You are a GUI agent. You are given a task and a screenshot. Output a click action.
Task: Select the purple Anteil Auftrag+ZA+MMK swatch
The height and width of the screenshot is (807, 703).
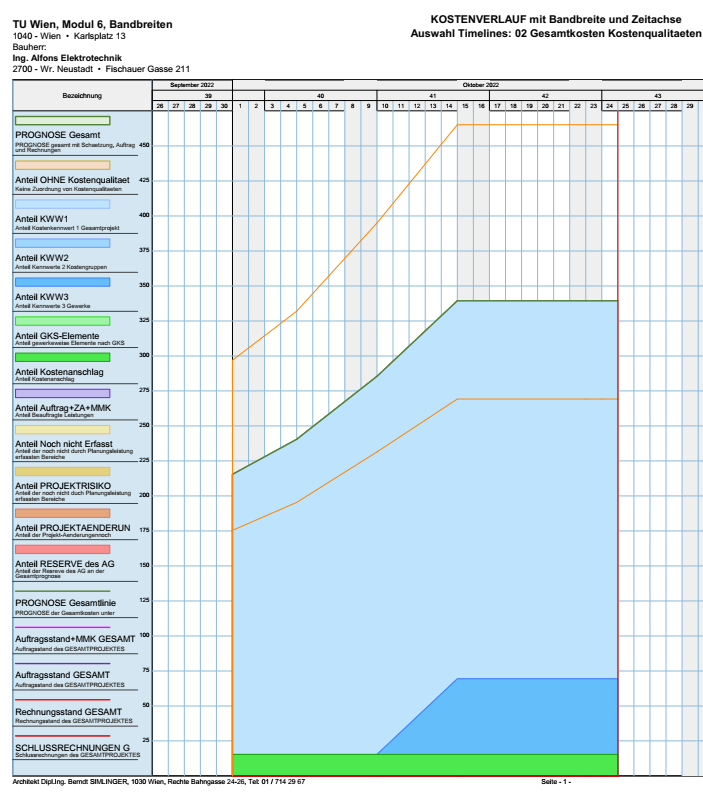[x=62, y=393]
